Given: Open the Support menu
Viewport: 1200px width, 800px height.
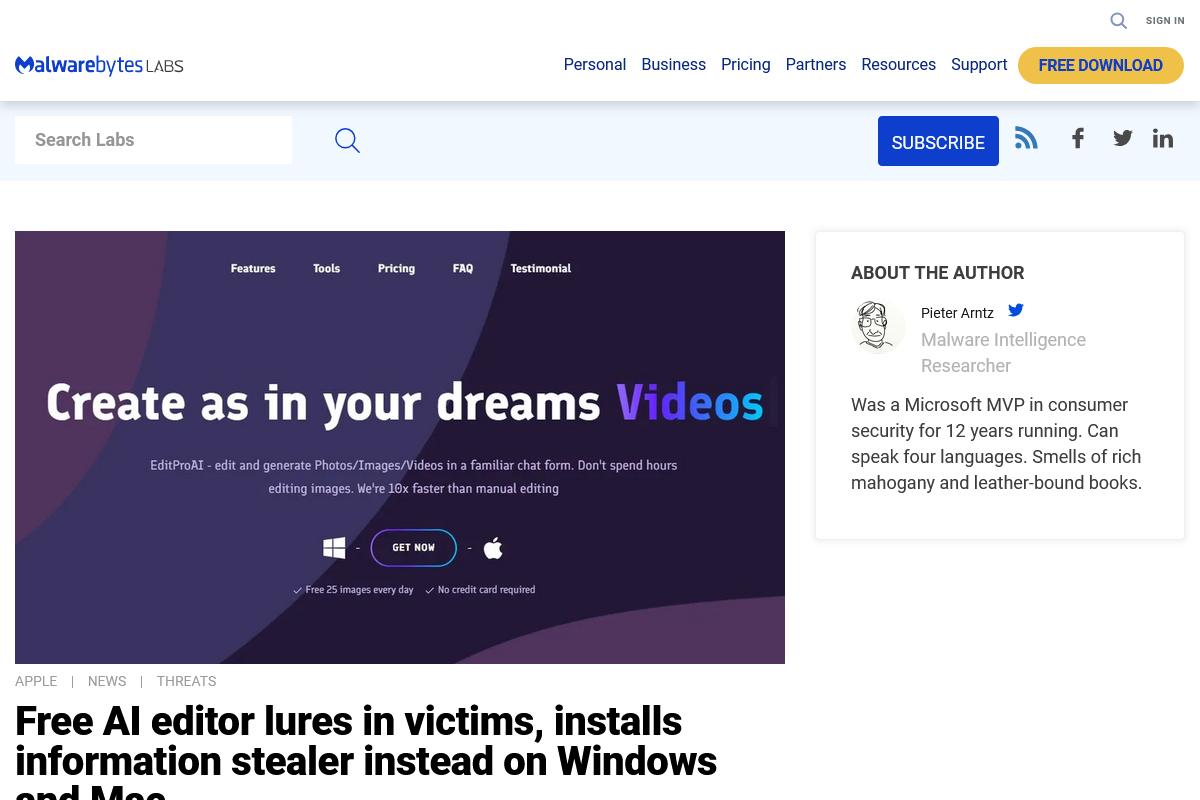Looking at the screenshot, I should [x=979, y=65].
